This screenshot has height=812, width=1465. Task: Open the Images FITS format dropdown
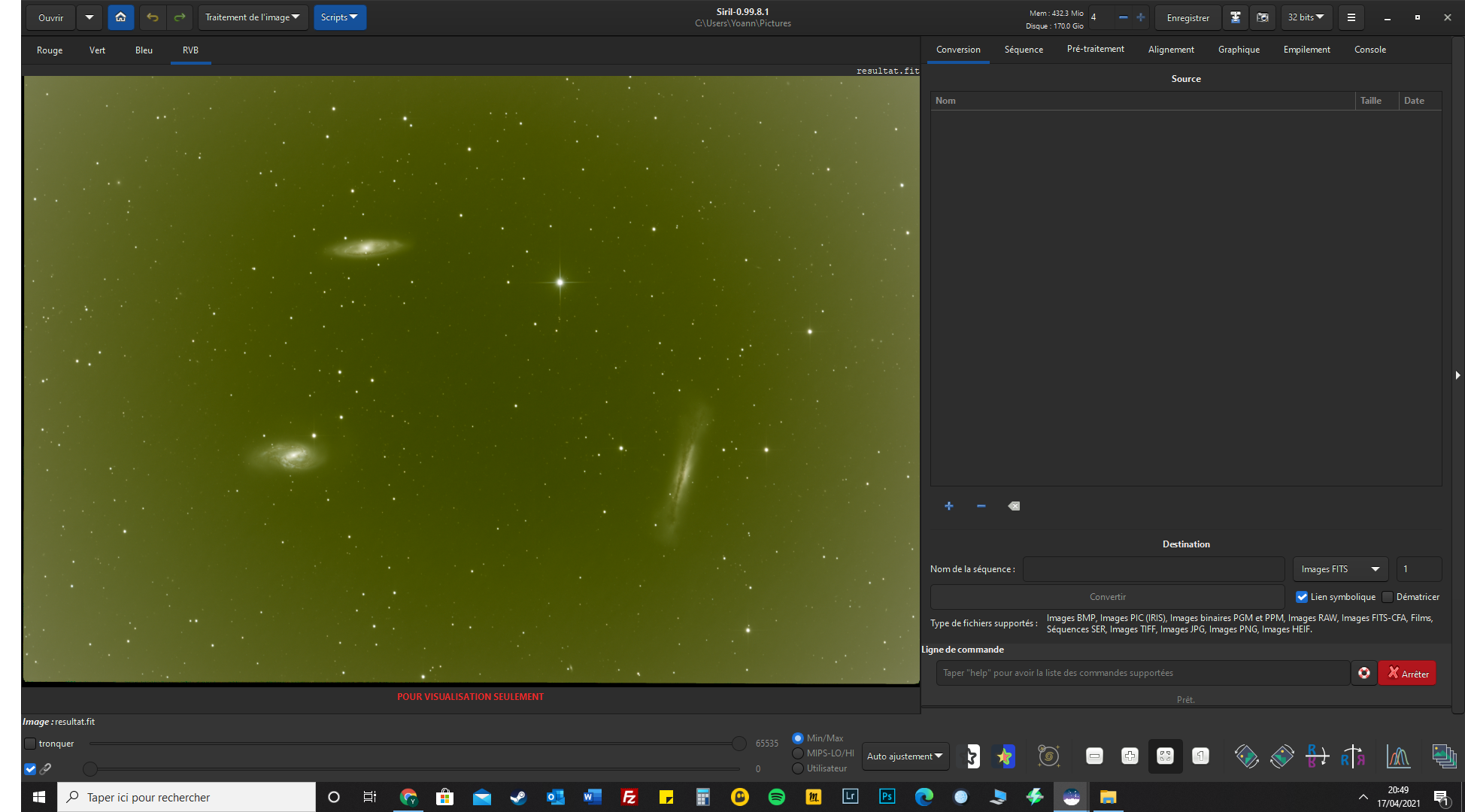point(1339,569)
